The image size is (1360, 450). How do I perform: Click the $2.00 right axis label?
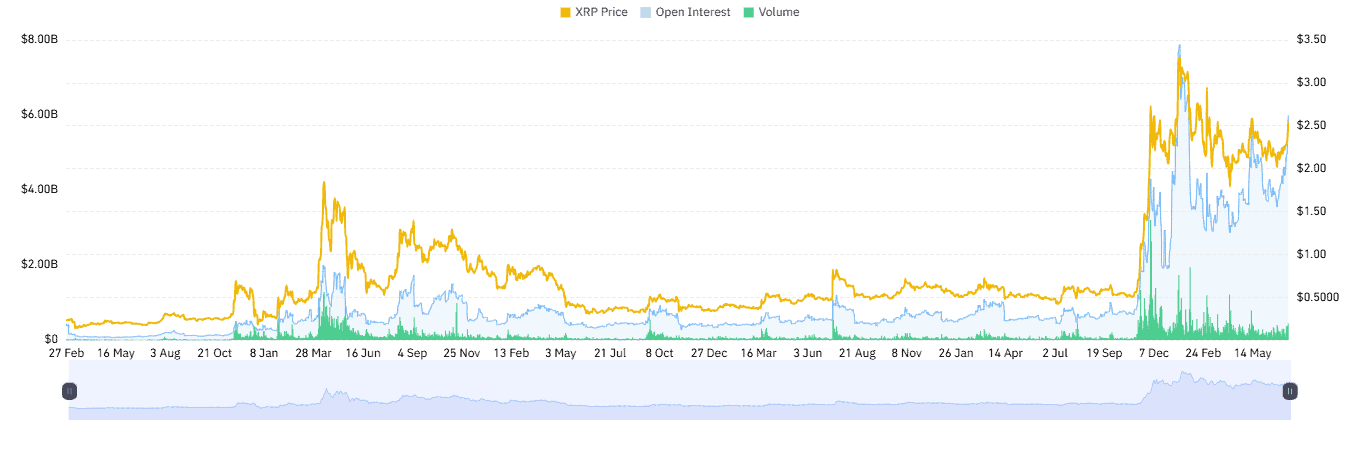(1312, 168)
